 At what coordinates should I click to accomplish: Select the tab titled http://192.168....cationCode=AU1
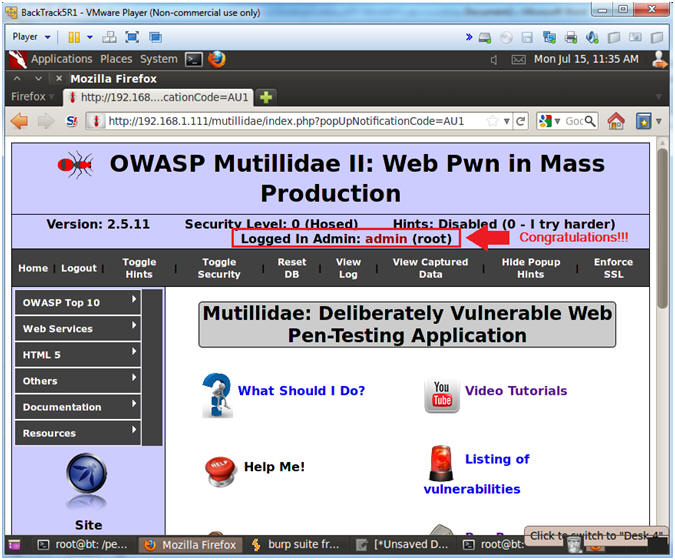tap(159, 97)
